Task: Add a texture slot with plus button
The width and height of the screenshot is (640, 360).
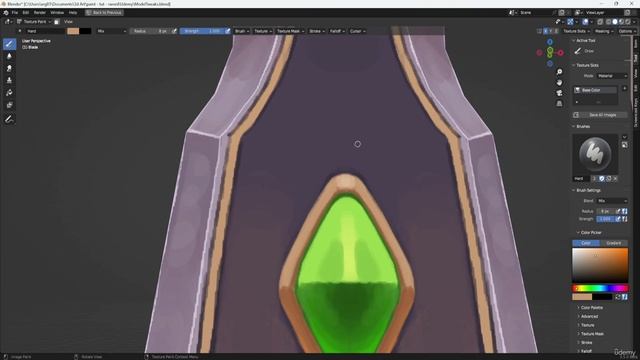Action: tap(624, 89)
